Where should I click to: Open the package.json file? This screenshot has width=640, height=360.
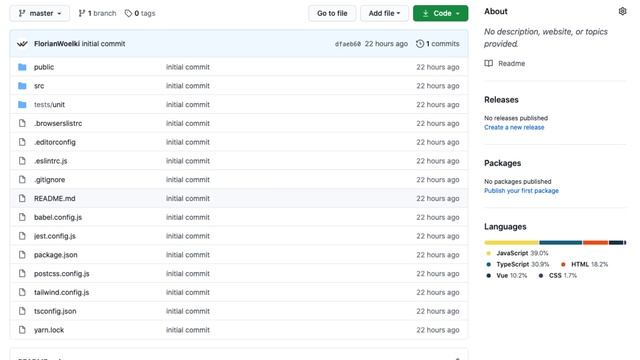pos(56,255)
